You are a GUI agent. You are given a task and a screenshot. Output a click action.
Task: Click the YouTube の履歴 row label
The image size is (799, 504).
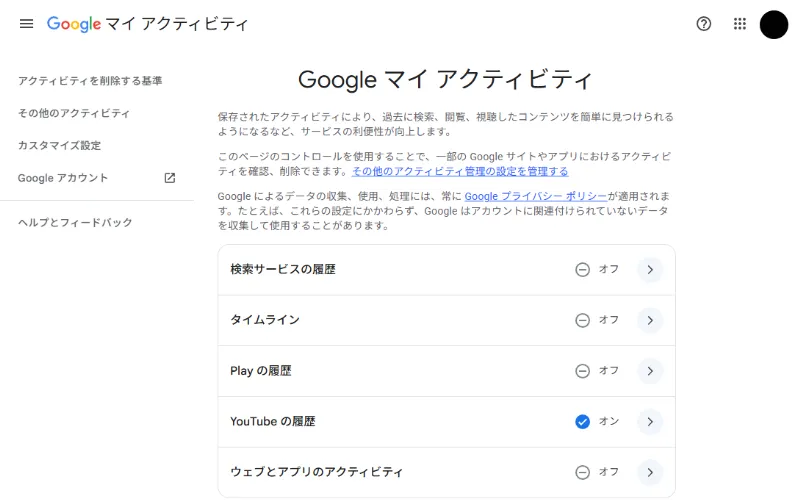pyautogui.click(x=273, y=421)
